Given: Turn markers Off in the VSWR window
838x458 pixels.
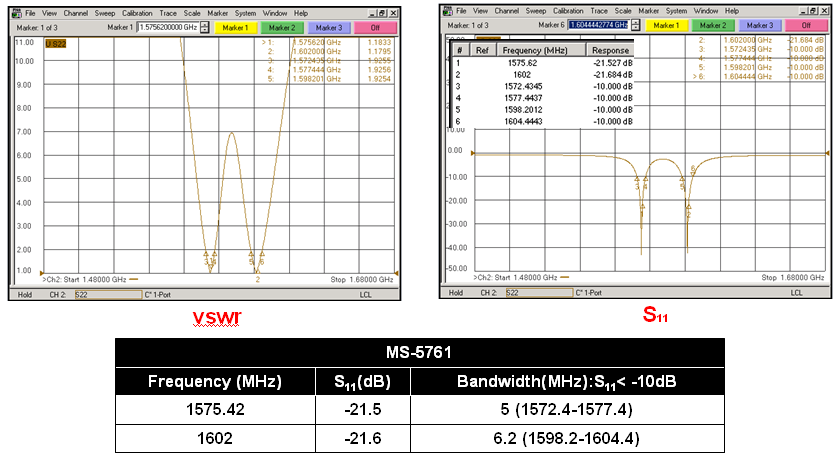Looking at the screenshot, I should [372, 26].
